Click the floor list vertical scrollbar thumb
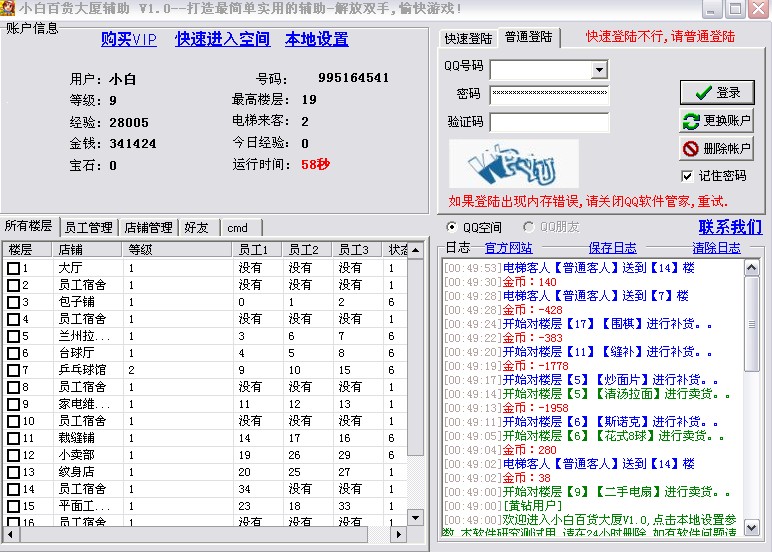This screenshot has height=552, width=772. (x=416, y=357)
